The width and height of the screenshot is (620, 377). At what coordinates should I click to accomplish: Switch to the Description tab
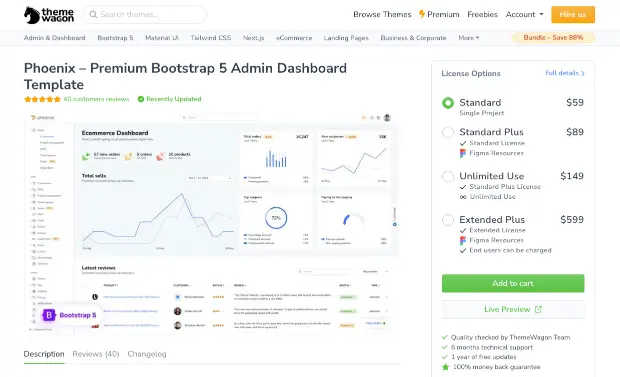[44, 354]
